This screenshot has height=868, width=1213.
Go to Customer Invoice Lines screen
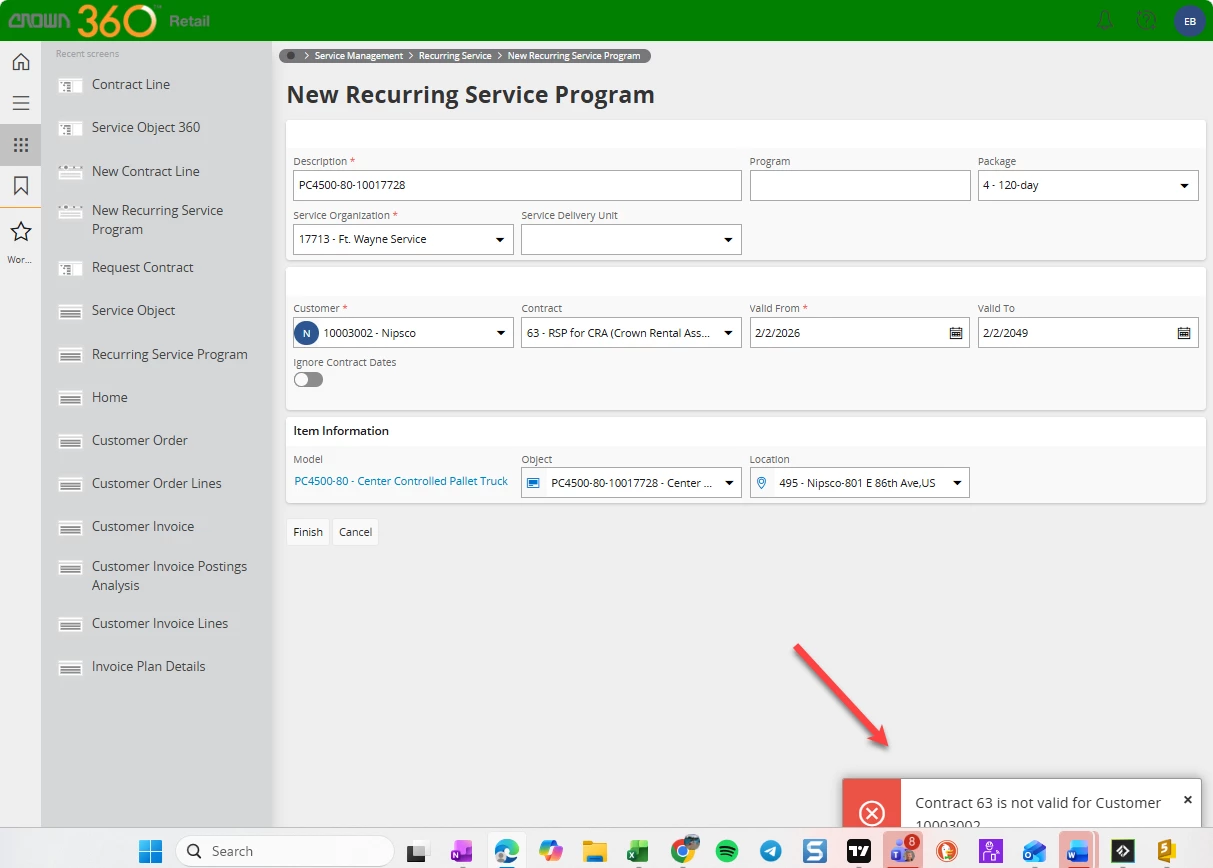tap(159, 623)
